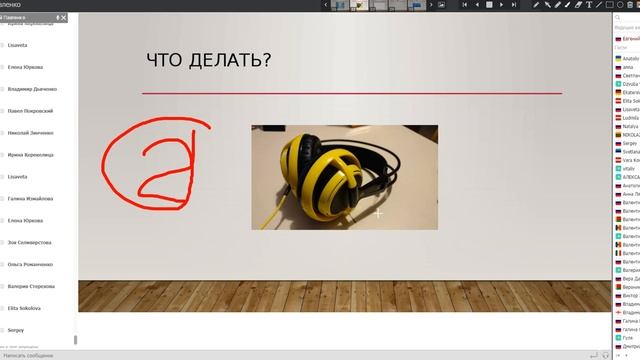Jump to the last slide
The image size is (640, 360).
point(514,5)
